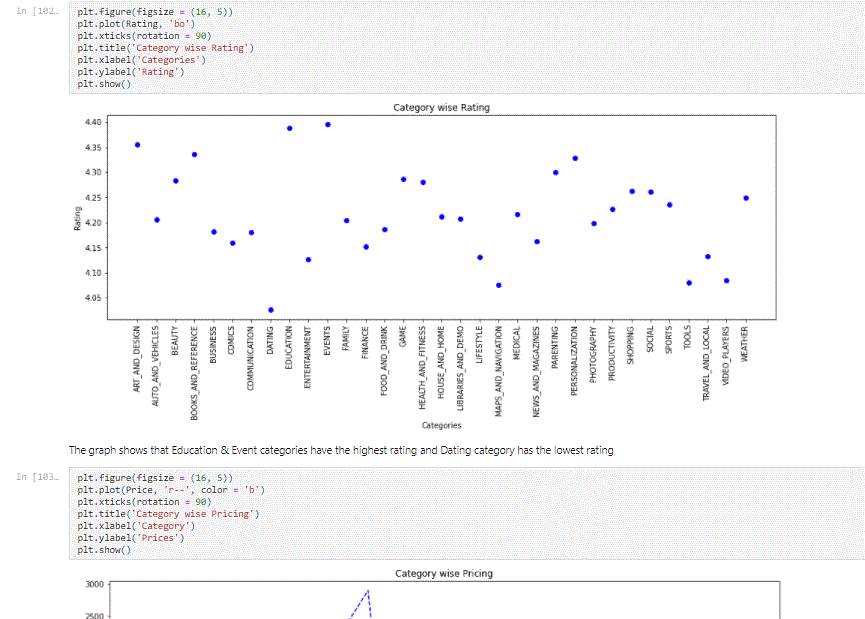Click the plot title 'Category wise Rating'
The height and width of the screenshot is (619, 865).
tap(440, 107)
